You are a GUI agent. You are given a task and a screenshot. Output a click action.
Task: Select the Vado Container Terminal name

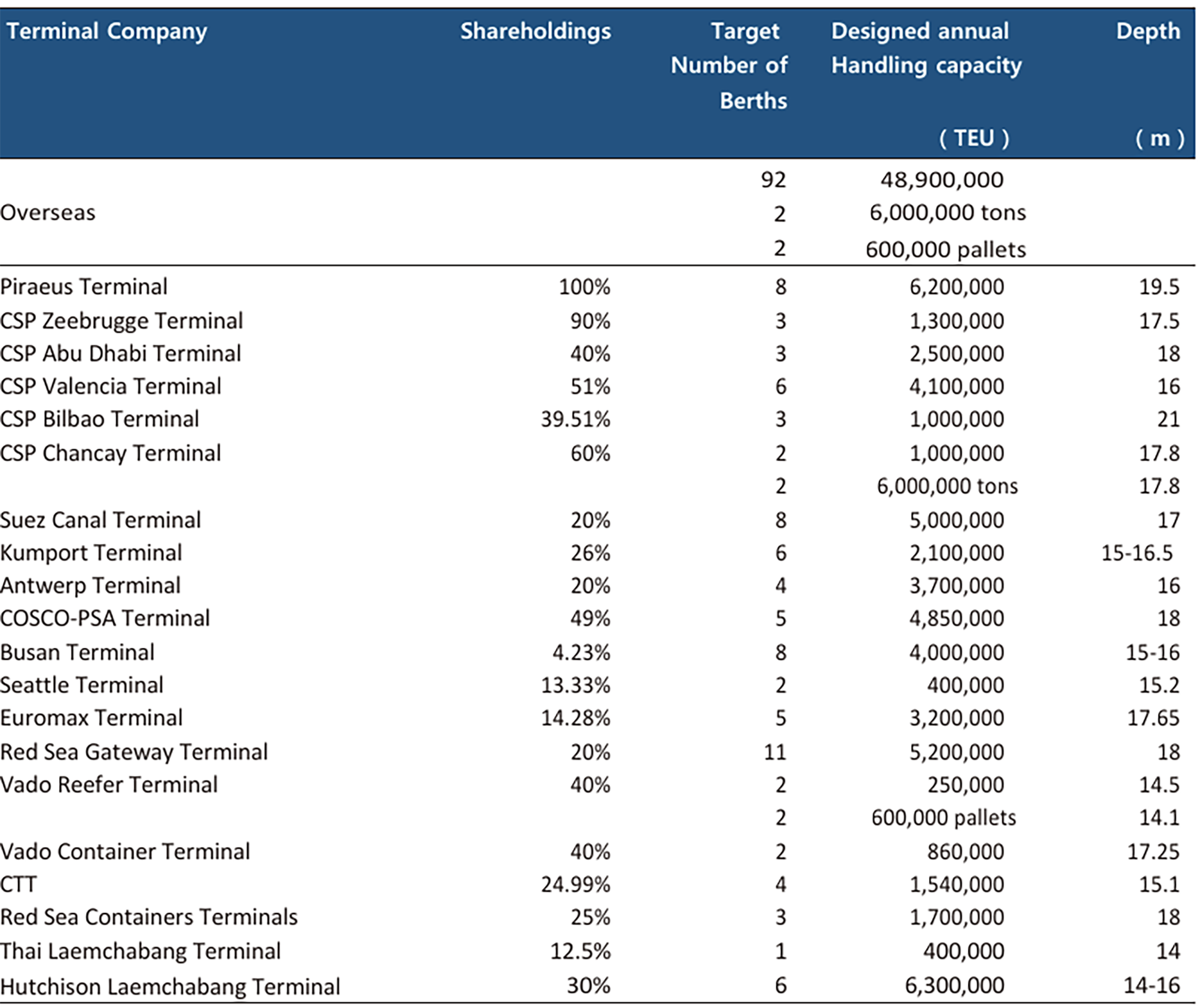click(x=125, y=851)
